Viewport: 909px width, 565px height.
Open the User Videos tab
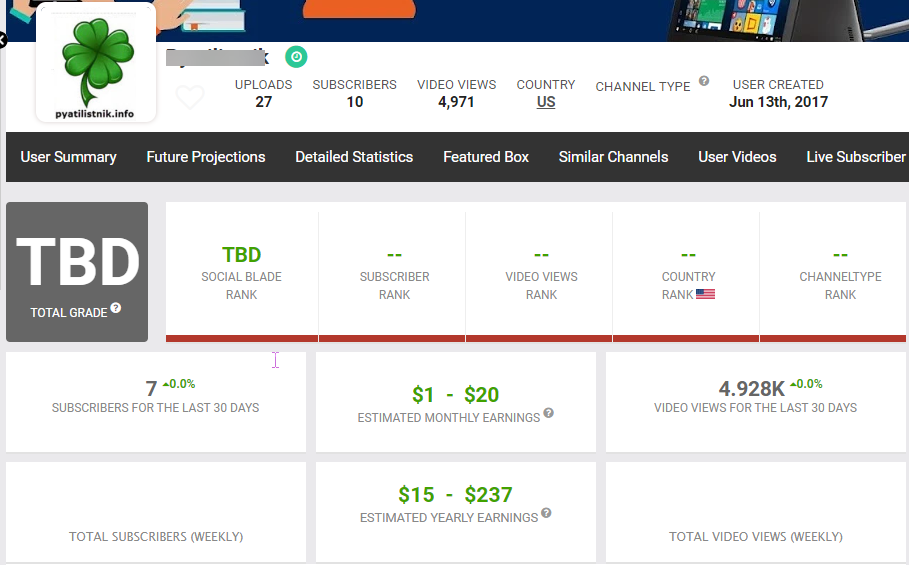(x=737, y=157)
